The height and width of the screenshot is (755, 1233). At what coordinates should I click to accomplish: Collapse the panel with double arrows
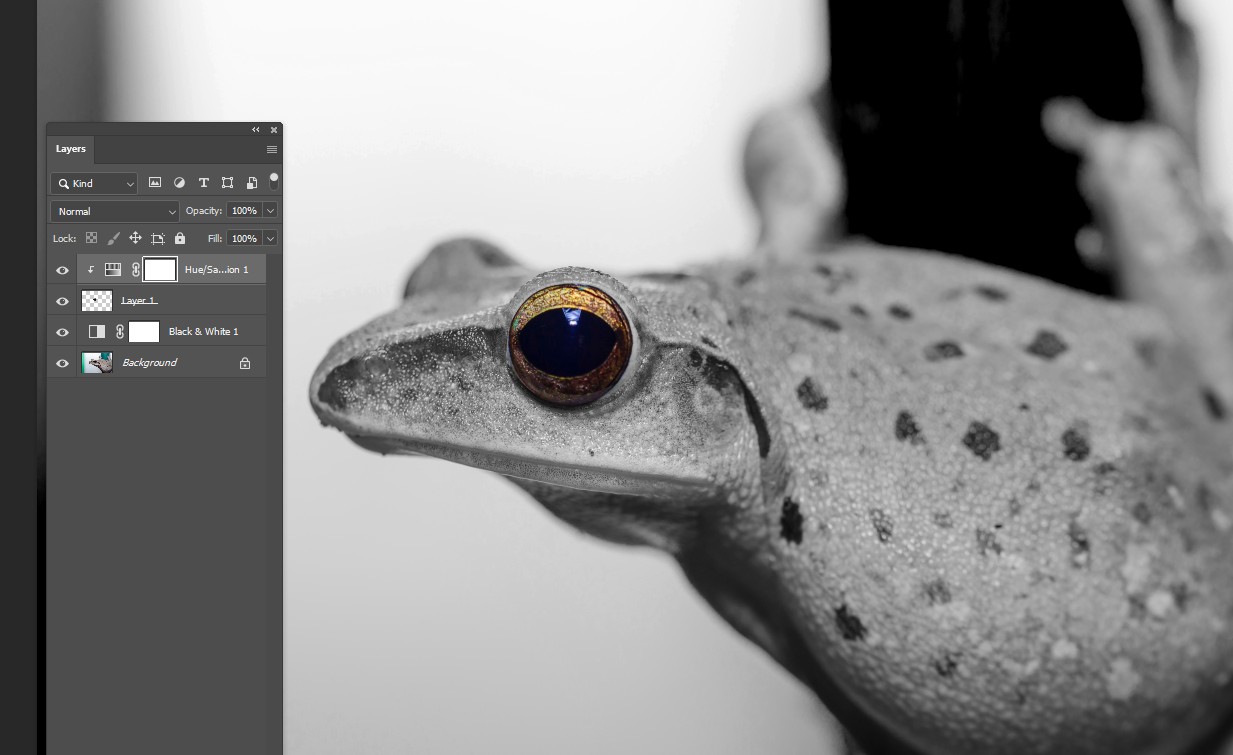click(x=256, y=130)
